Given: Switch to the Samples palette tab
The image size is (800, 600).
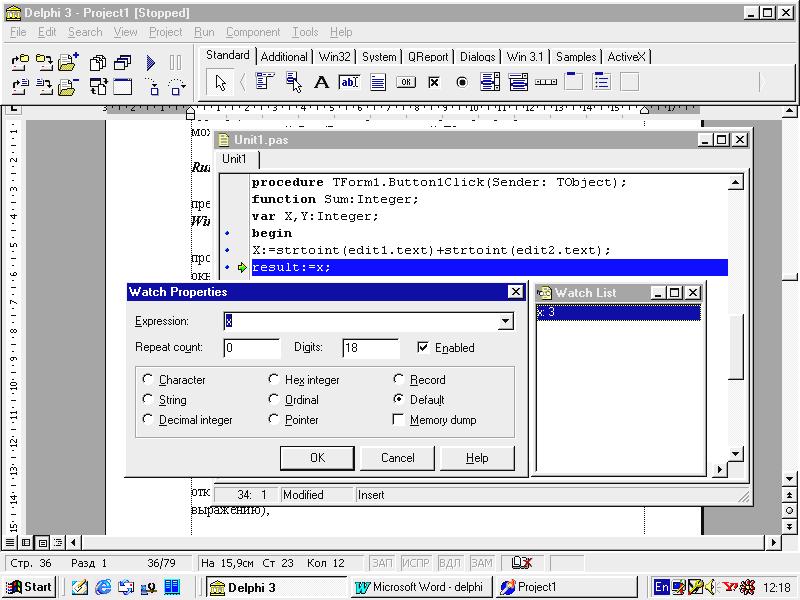Looking at the screenshot, I should coord(576,57).
